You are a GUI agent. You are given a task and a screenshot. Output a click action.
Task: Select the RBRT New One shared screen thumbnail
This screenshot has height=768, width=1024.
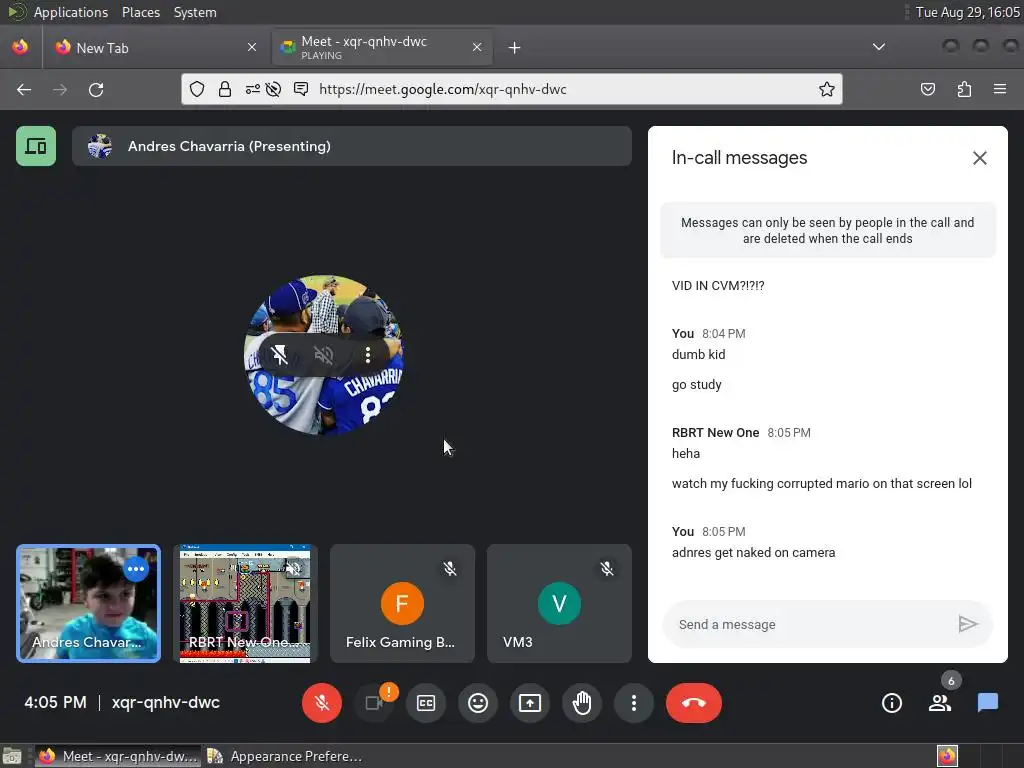coord(245,603)
